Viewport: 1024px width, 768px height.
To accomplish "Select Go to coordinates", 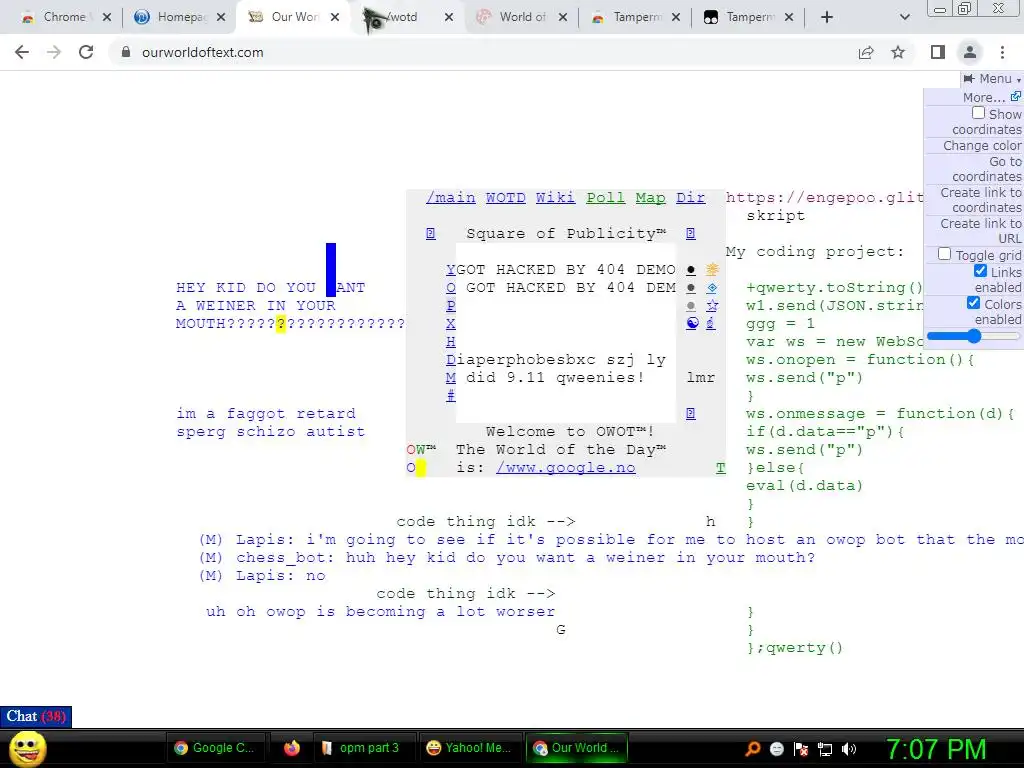I will tap(987, 168).
